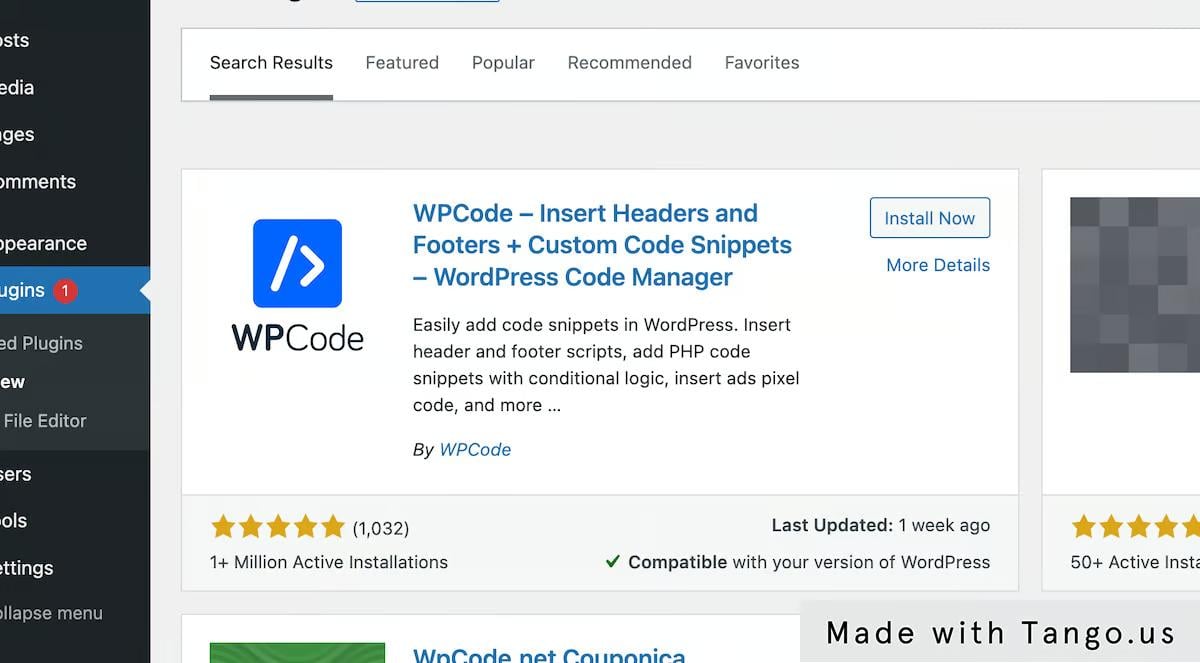1200x663 pixels.
Task: Click the WPCode five-star rating
Action: (277, 527)
